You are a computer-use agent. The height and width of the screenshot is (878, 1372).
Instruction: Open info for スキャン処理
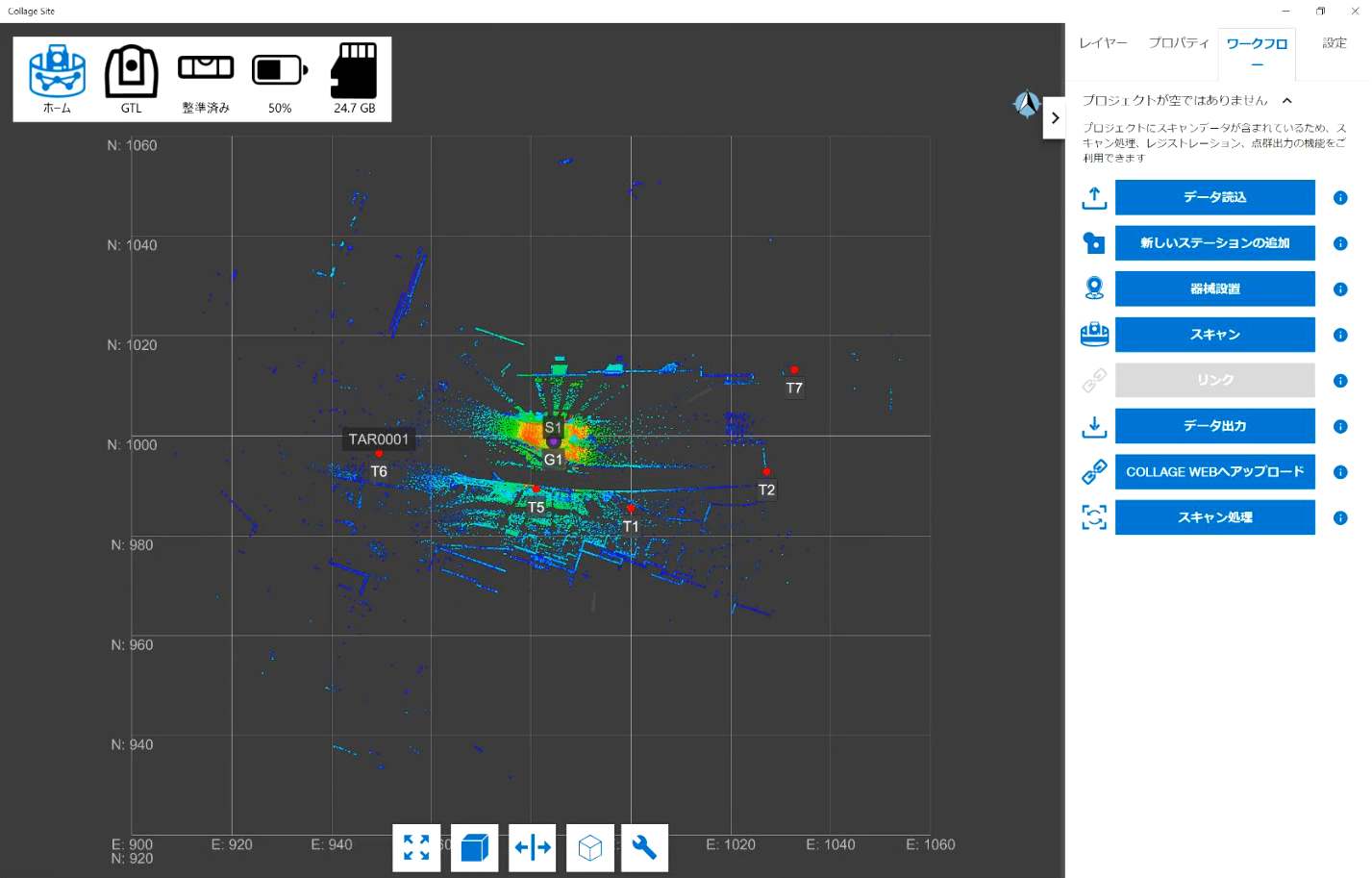coord(1340,518)
